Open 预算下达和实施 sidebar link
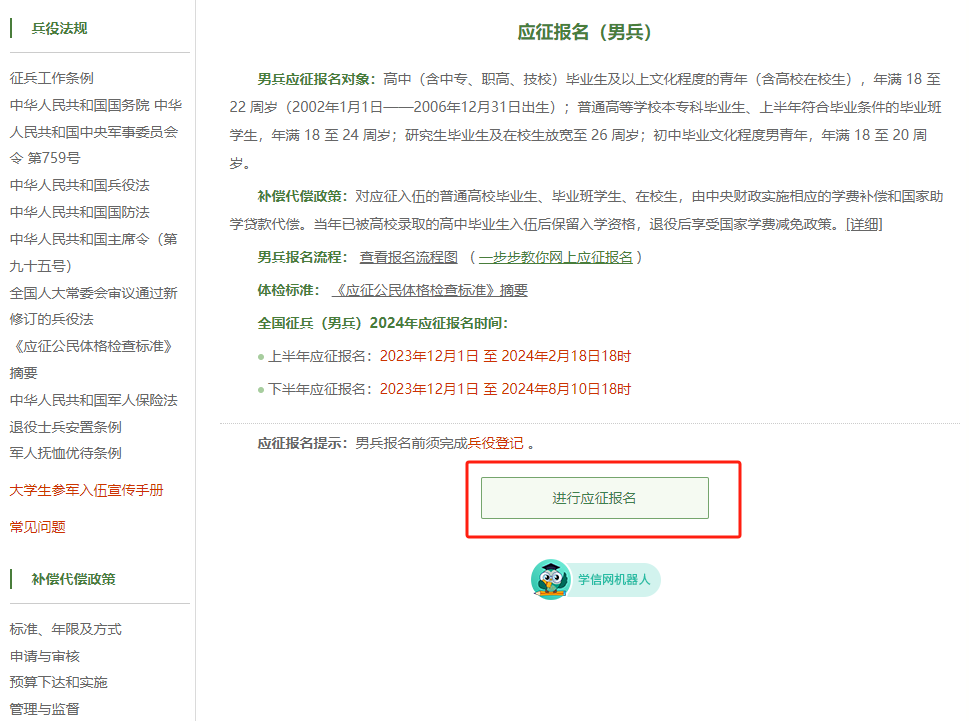 59,682
